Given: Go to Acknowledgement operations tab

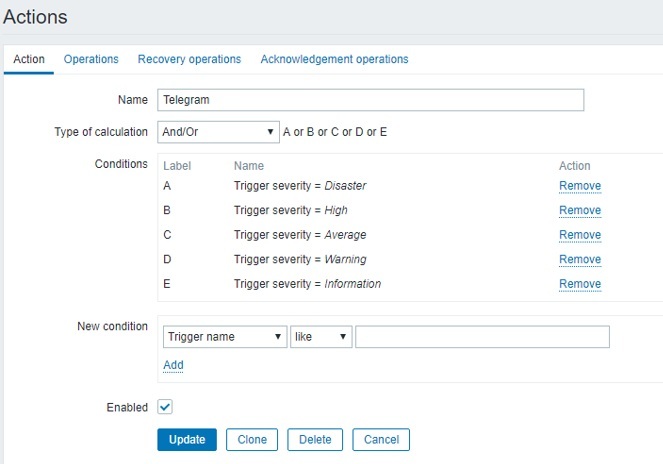Looking at the screenshot, I should (x=334, y=59).
